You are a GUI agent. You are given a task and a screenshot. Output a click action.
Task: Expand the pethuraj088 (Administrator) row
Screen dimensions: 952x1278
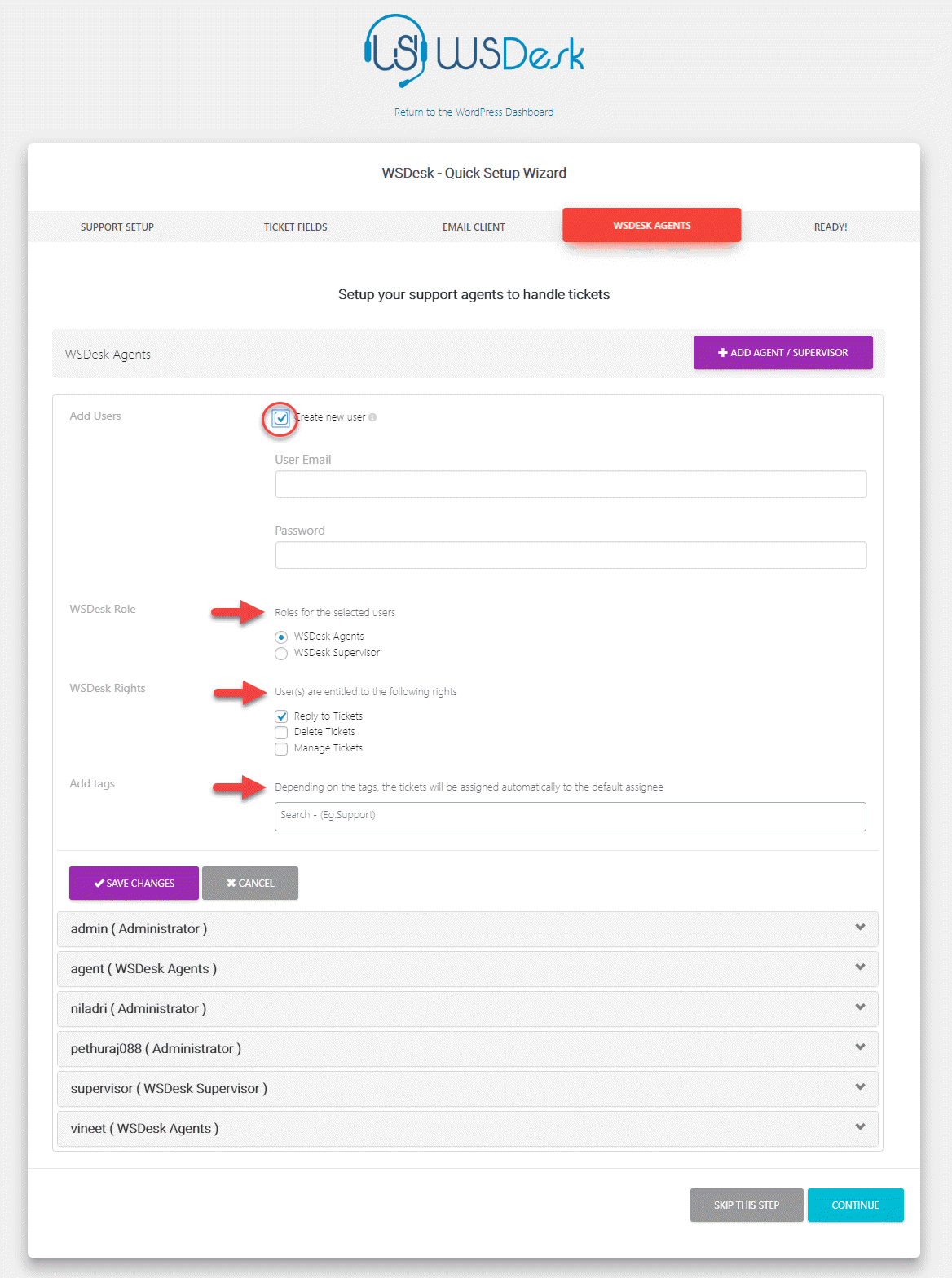pos(468,1049)
